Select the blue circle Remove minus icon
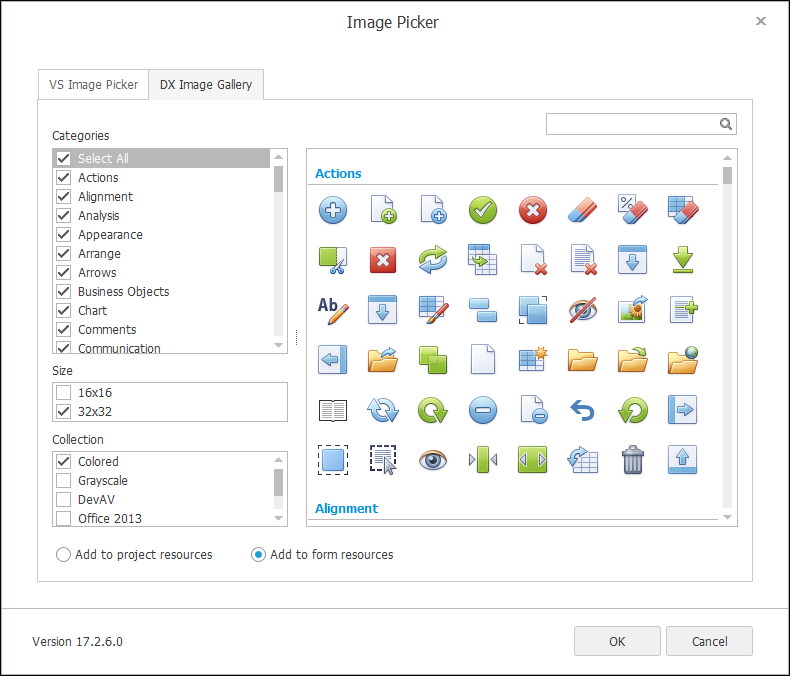 click(x=483, y=410)
